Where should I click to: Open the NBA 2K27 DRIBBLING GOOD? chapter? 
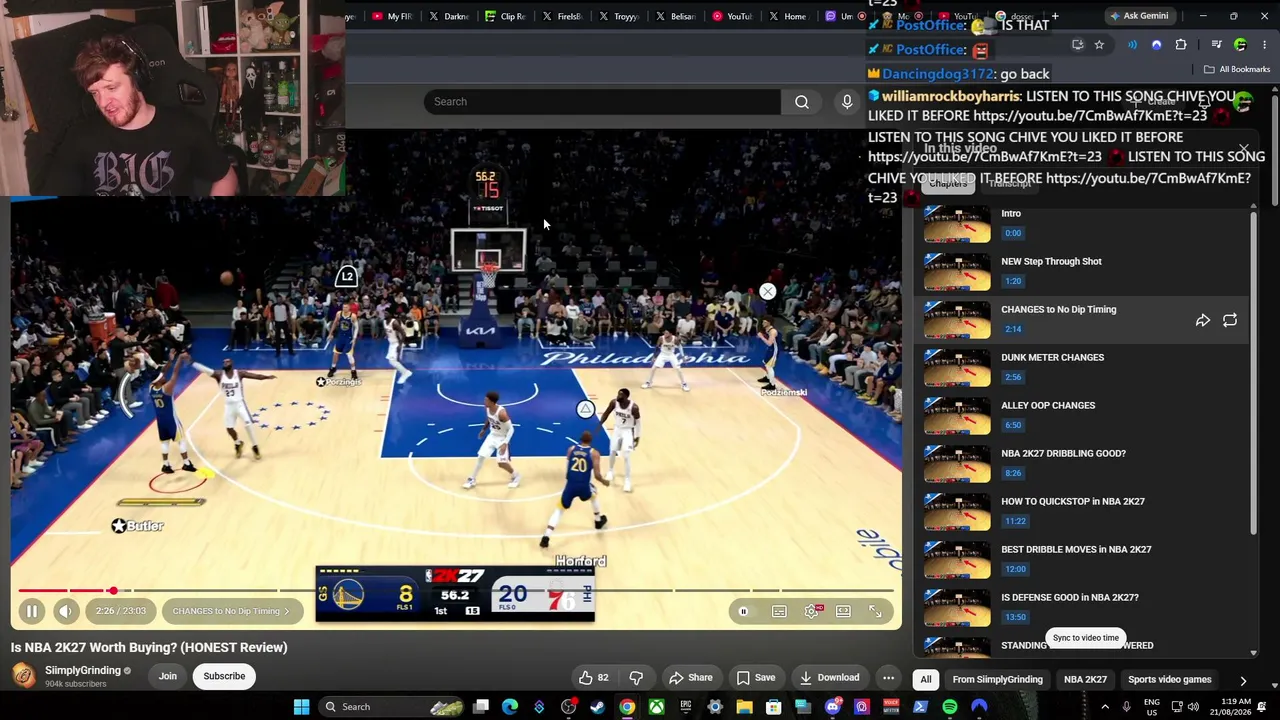1084,463
